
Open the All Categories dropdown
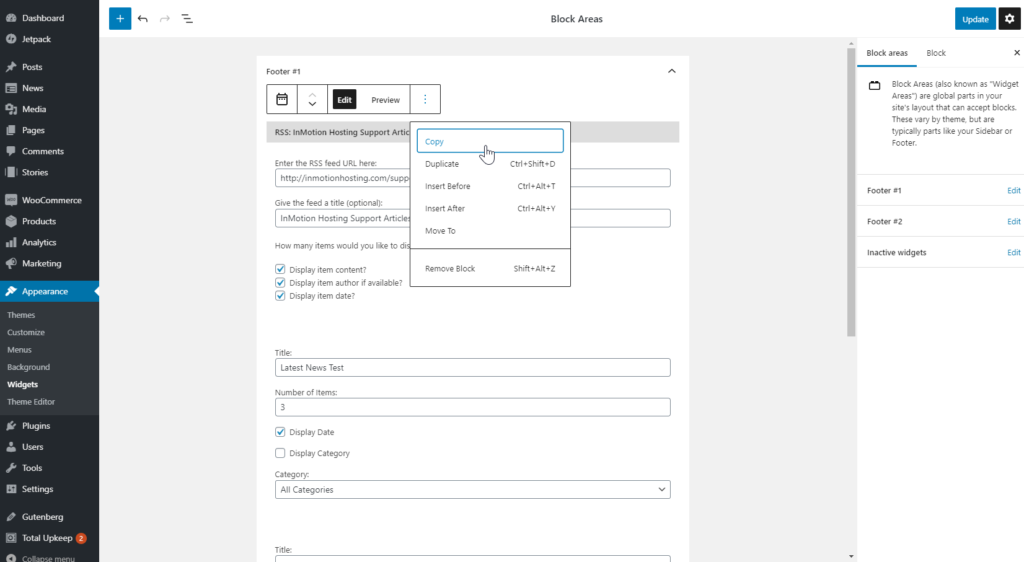click(x=472, y=490)
